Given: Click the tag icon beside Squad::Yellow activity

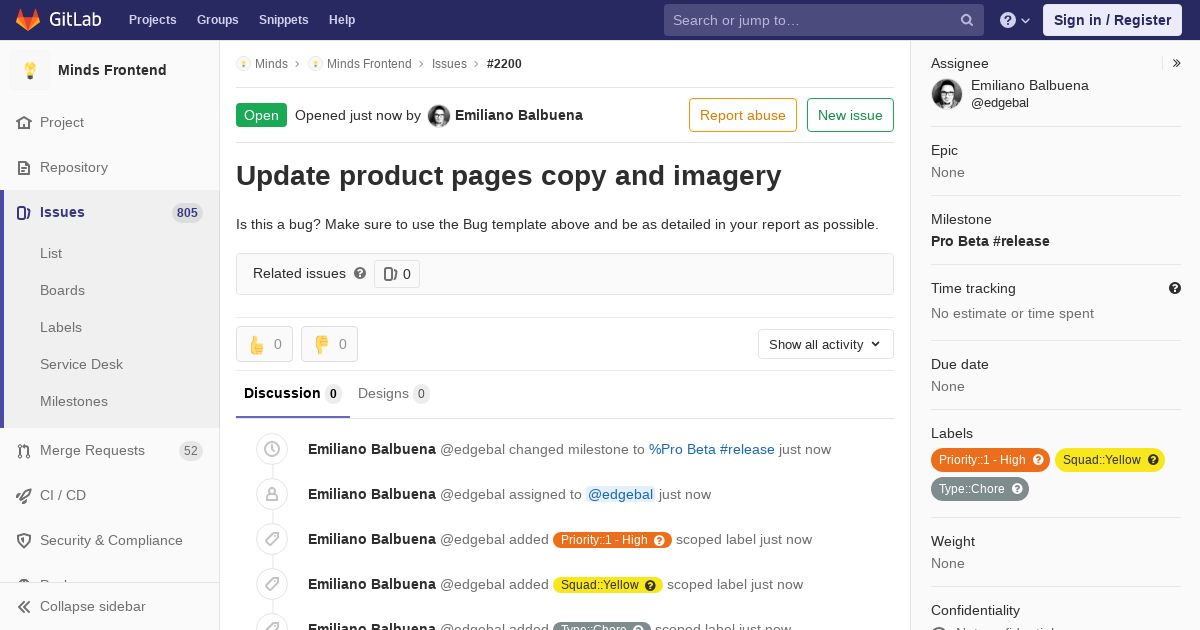Looking at the screenshot, I should click(x=271, y=585).
